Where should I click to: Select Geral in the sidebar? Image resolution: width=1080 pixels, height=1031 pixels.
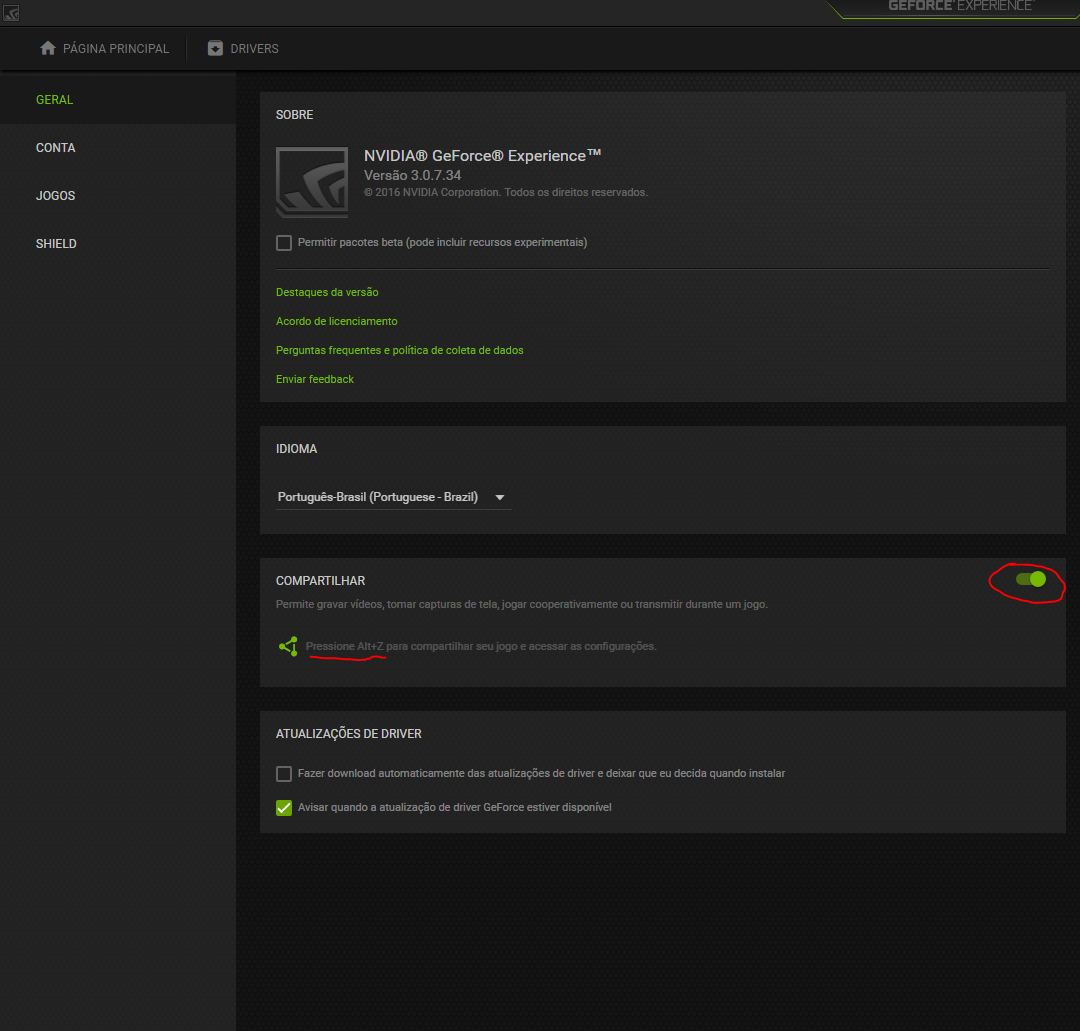118,100
